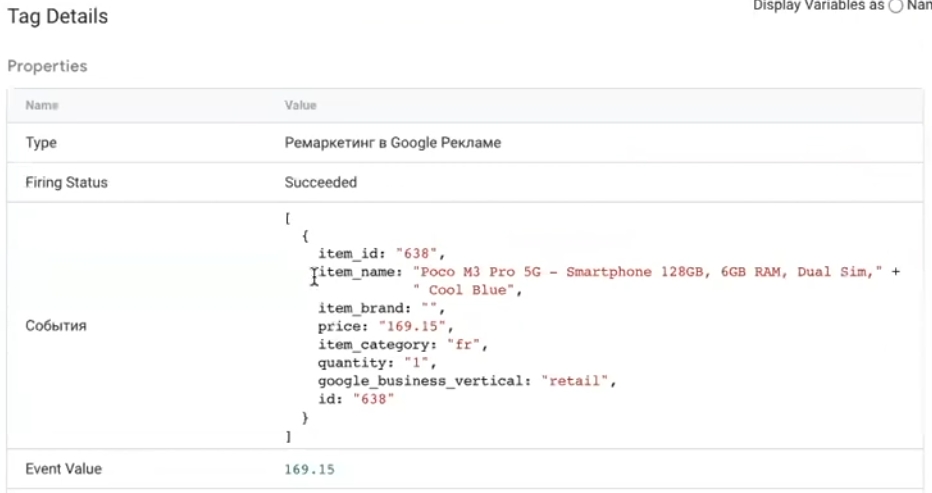Screen dimensions: 932x493
Task: Click the Ремаркетинг в Google Рекламе value
Action: tap(392, 143)
